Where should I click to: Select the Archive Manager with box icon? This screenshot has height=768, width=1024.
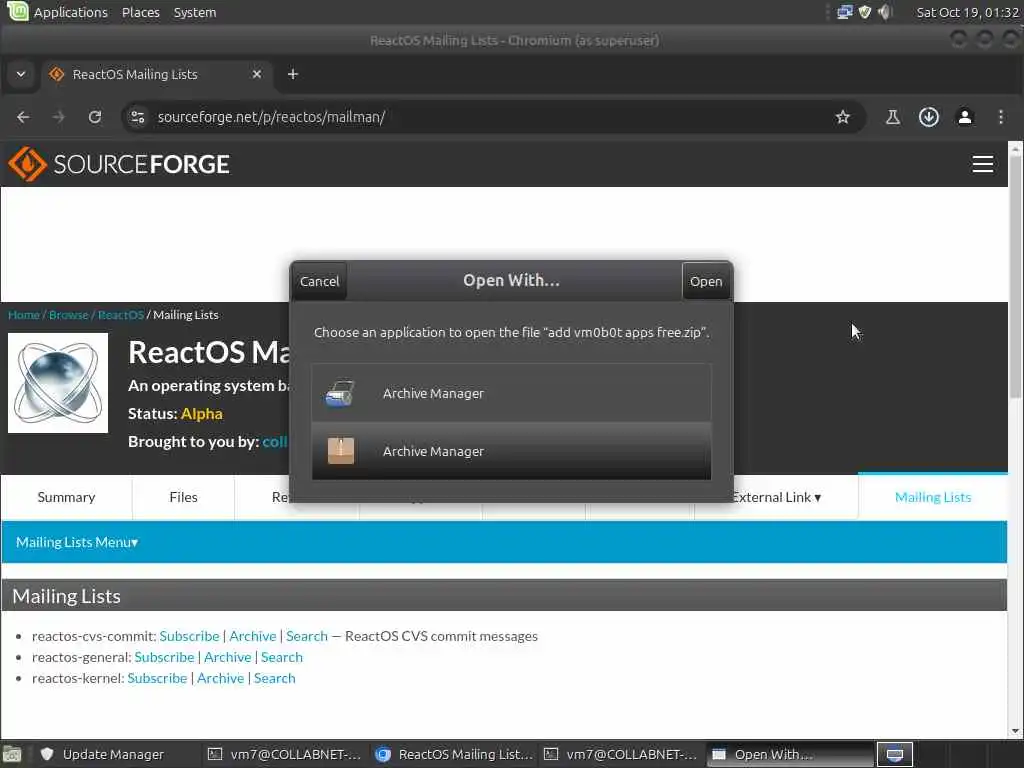[511, 451]
